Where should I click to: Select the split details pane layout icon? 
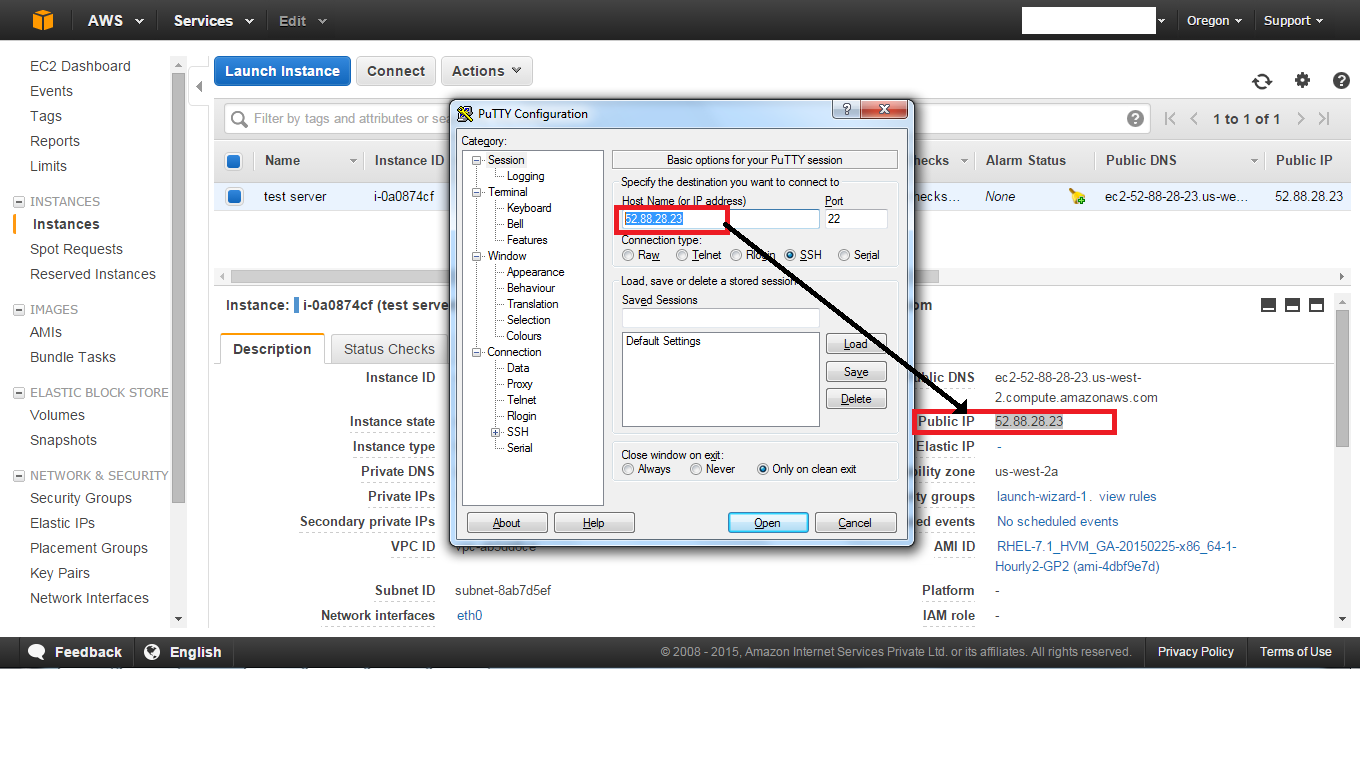tap(1292, 305)
